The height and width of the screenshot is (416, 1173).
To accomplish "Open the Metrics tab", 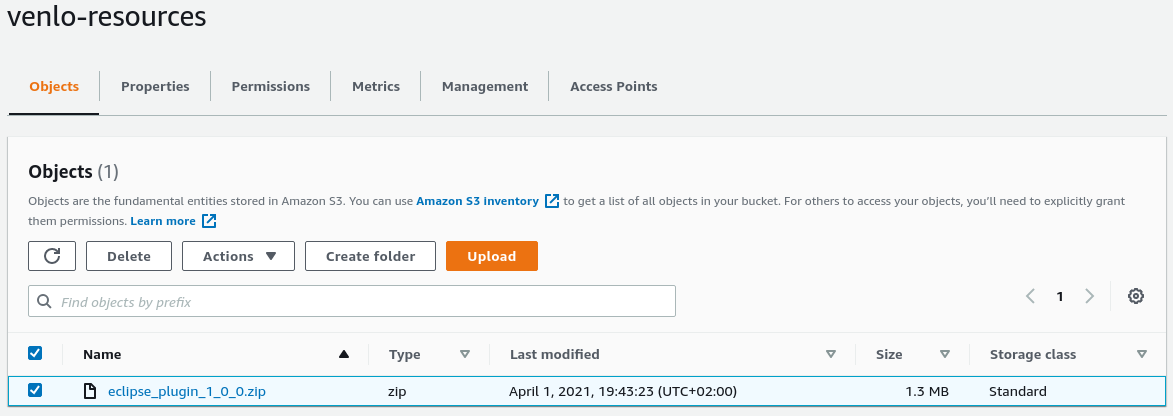I will [376, 86].
